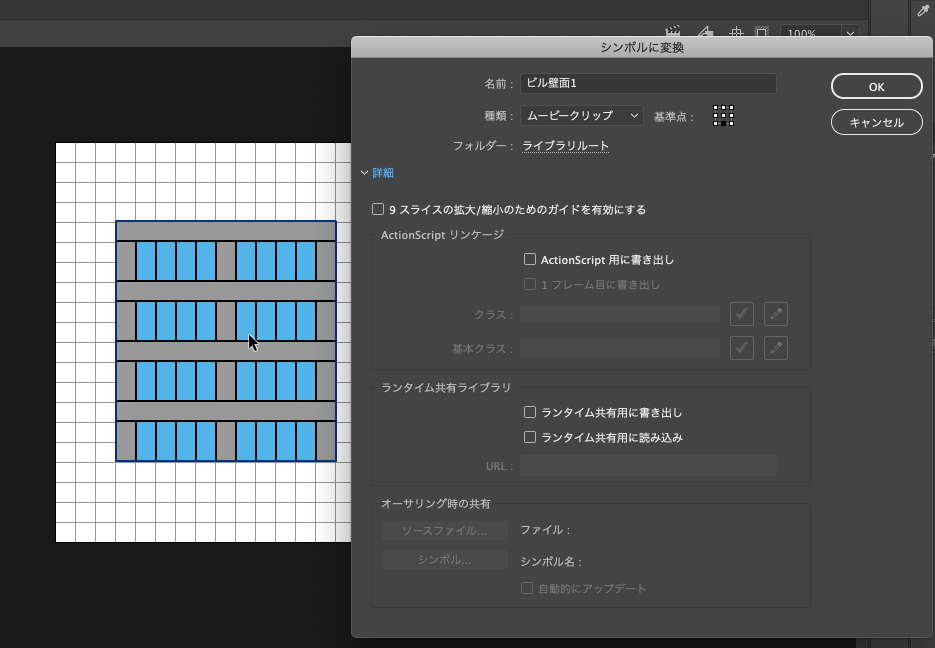Edit クラス definition with pencil icon
The width and height of the screenshot is (935, 648).
[x=776, y=314]
